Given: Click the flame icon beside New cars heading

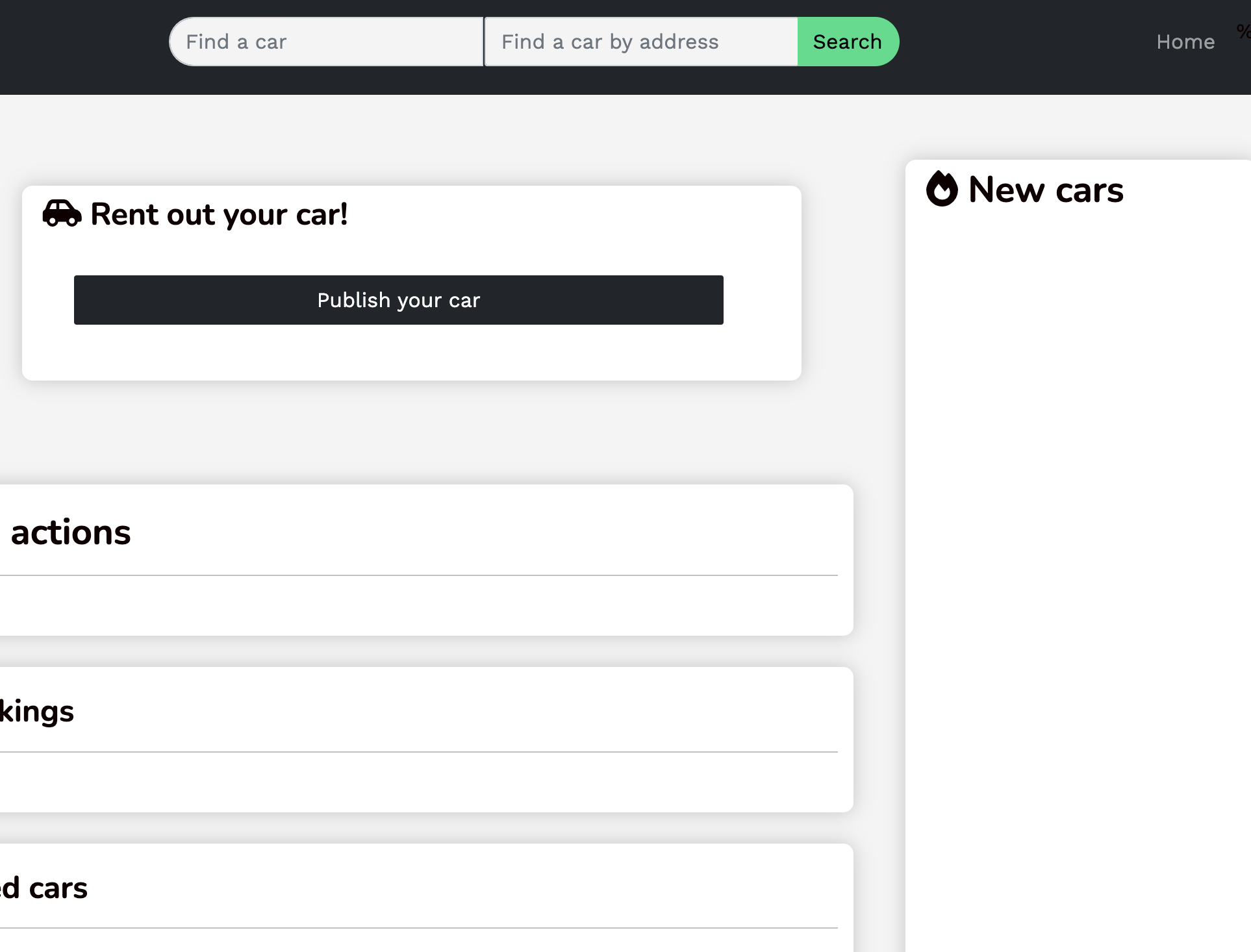Looking at the screenshot, I should click(942, 189).
